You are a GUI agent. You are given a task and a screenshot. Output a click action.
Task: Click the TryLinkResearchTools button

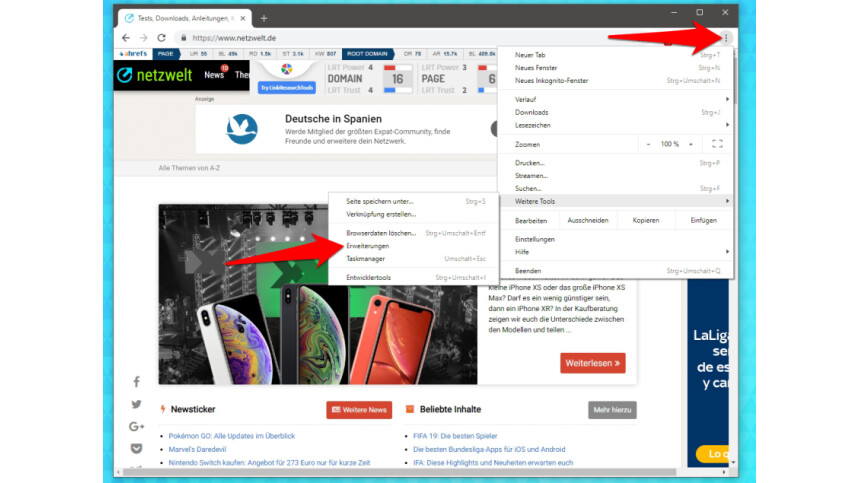point(287,88)
